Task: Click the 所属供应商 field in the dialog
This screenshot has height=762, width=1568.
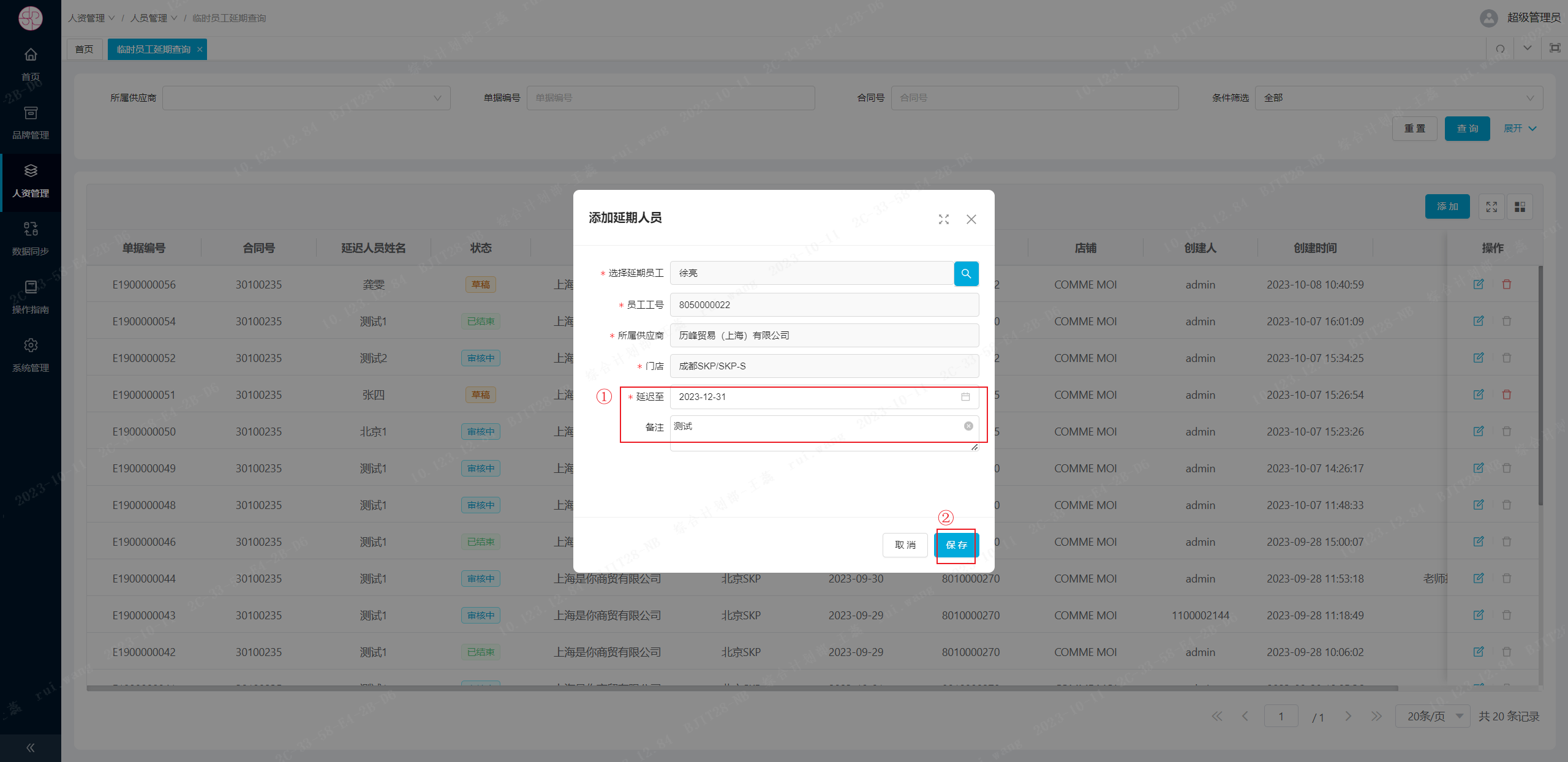Action: (x=824, y=336)
